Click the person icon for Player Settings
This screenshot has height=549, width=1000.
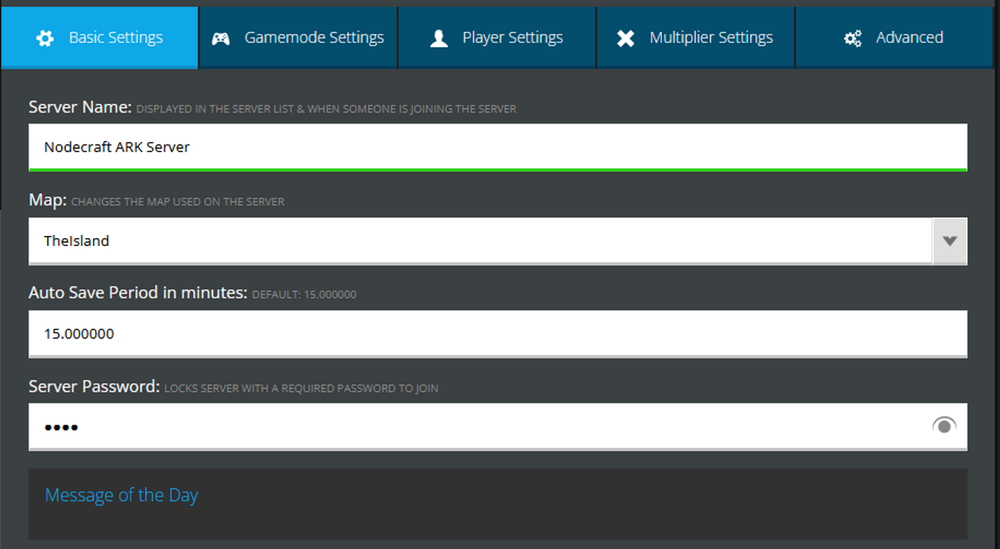[x=439, y=38]
